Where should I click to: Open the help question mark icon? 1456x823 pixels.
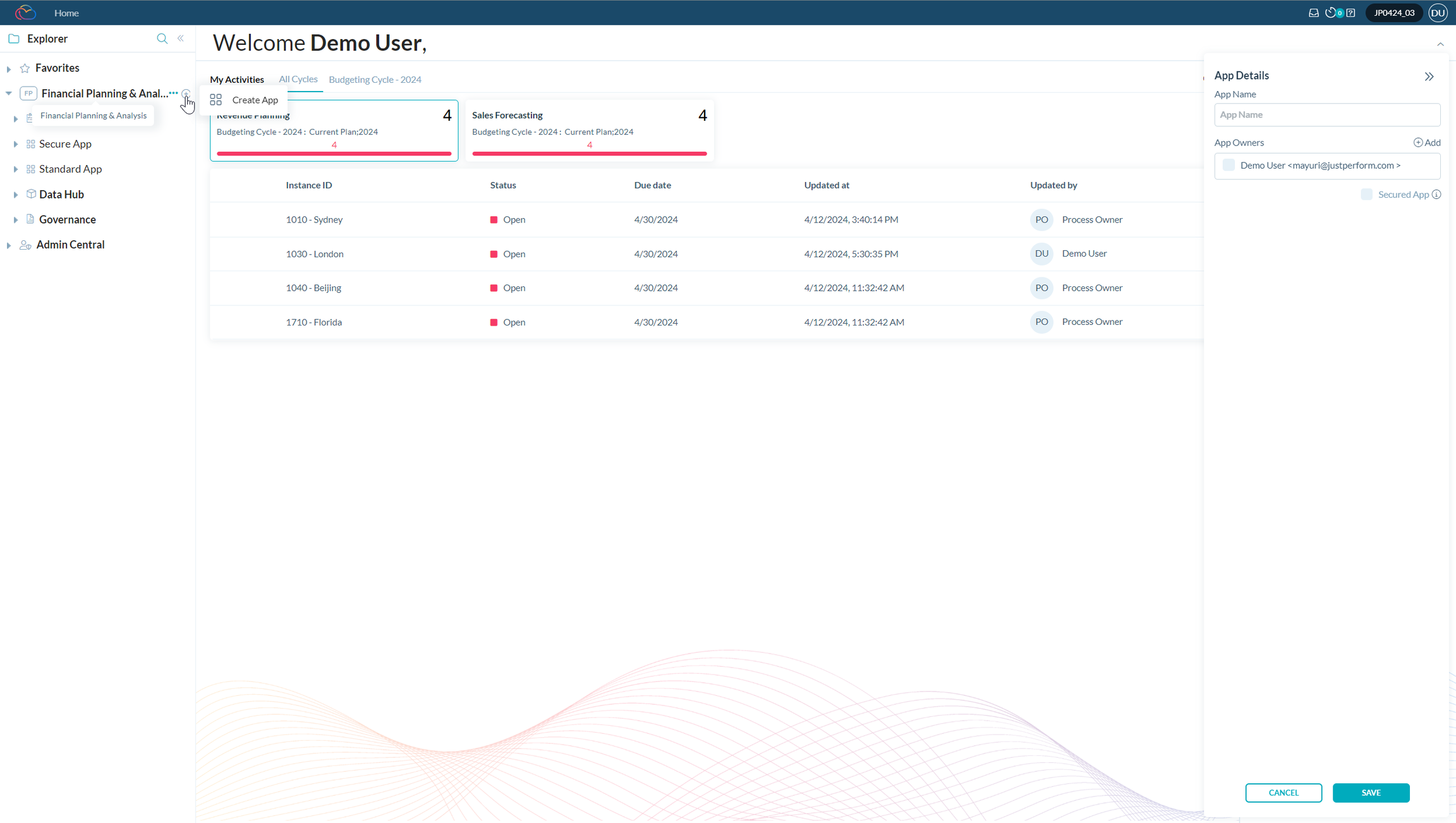[1350, 13]
